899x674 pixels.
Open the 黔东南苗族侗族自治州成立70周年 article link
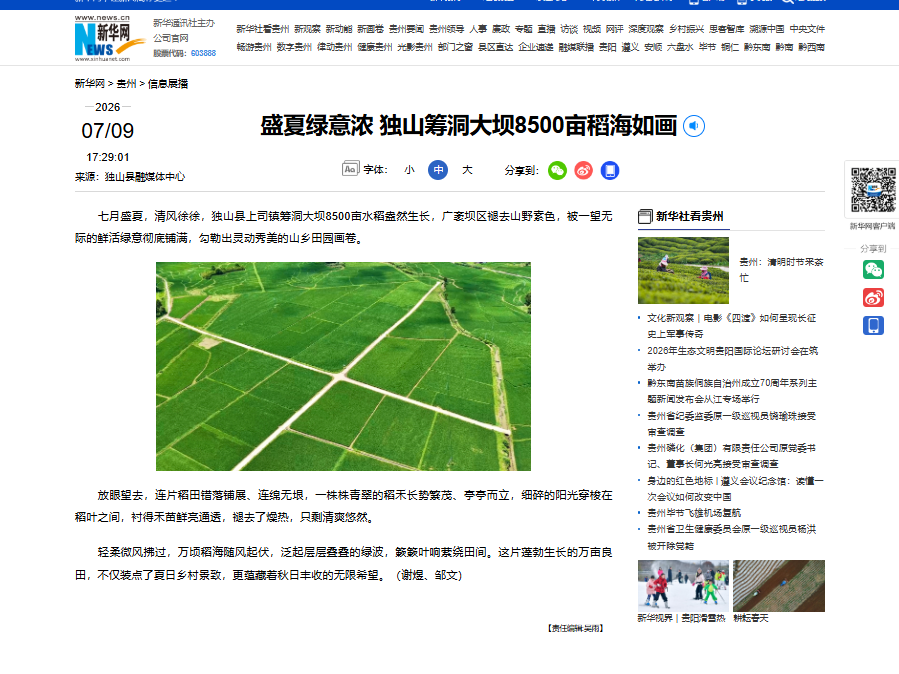point(732,391)
